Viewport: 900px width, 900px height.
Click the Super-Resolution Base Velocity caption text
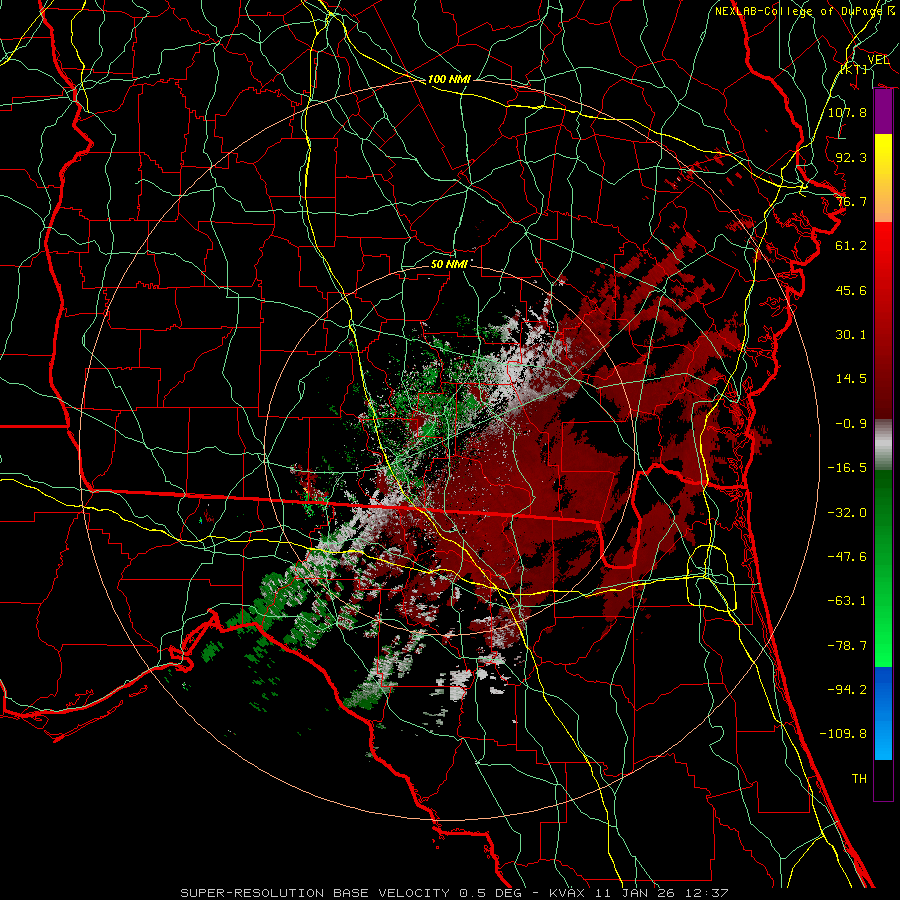pos(454,893)
